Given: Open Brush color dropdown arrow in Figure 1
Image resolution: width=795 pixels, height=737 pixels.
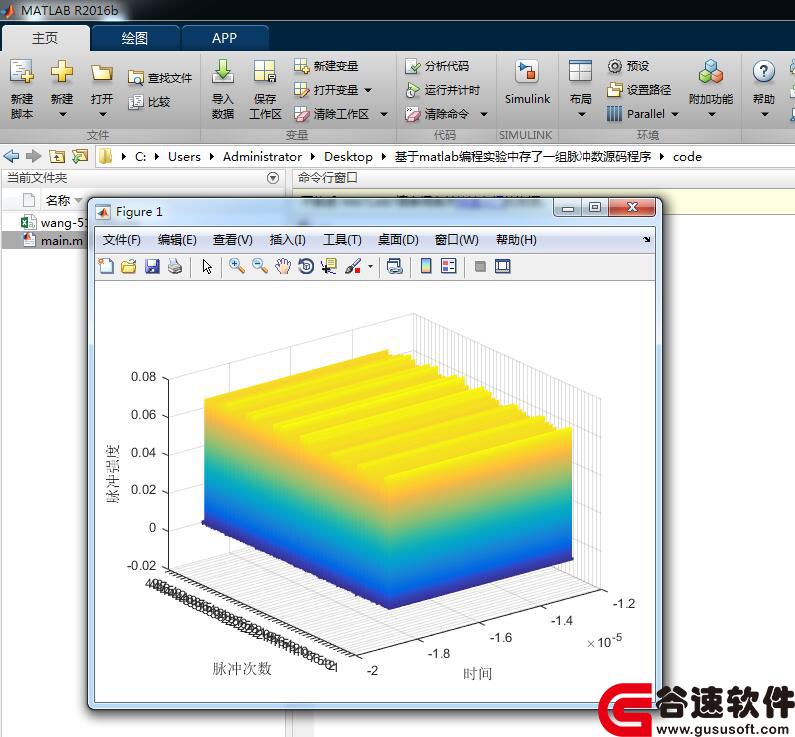Looking at the screenshot, I should point(371,266).
